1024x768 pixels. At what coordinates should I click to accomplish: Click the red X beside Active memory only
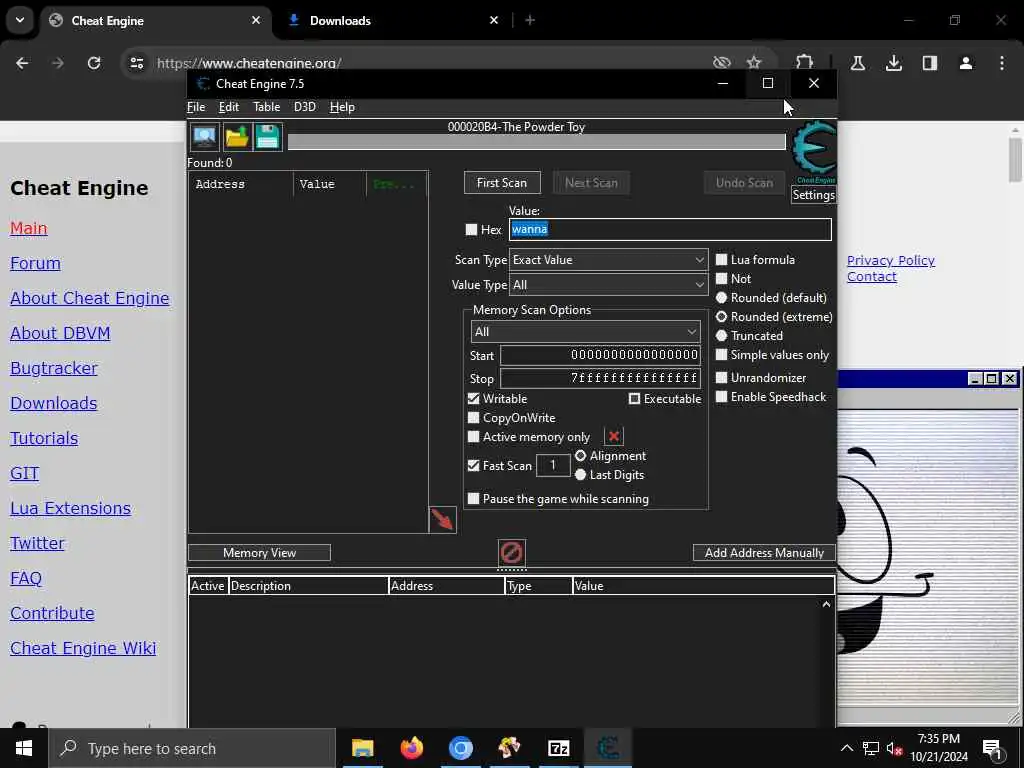pyautogui.click(x=614, y=436)
